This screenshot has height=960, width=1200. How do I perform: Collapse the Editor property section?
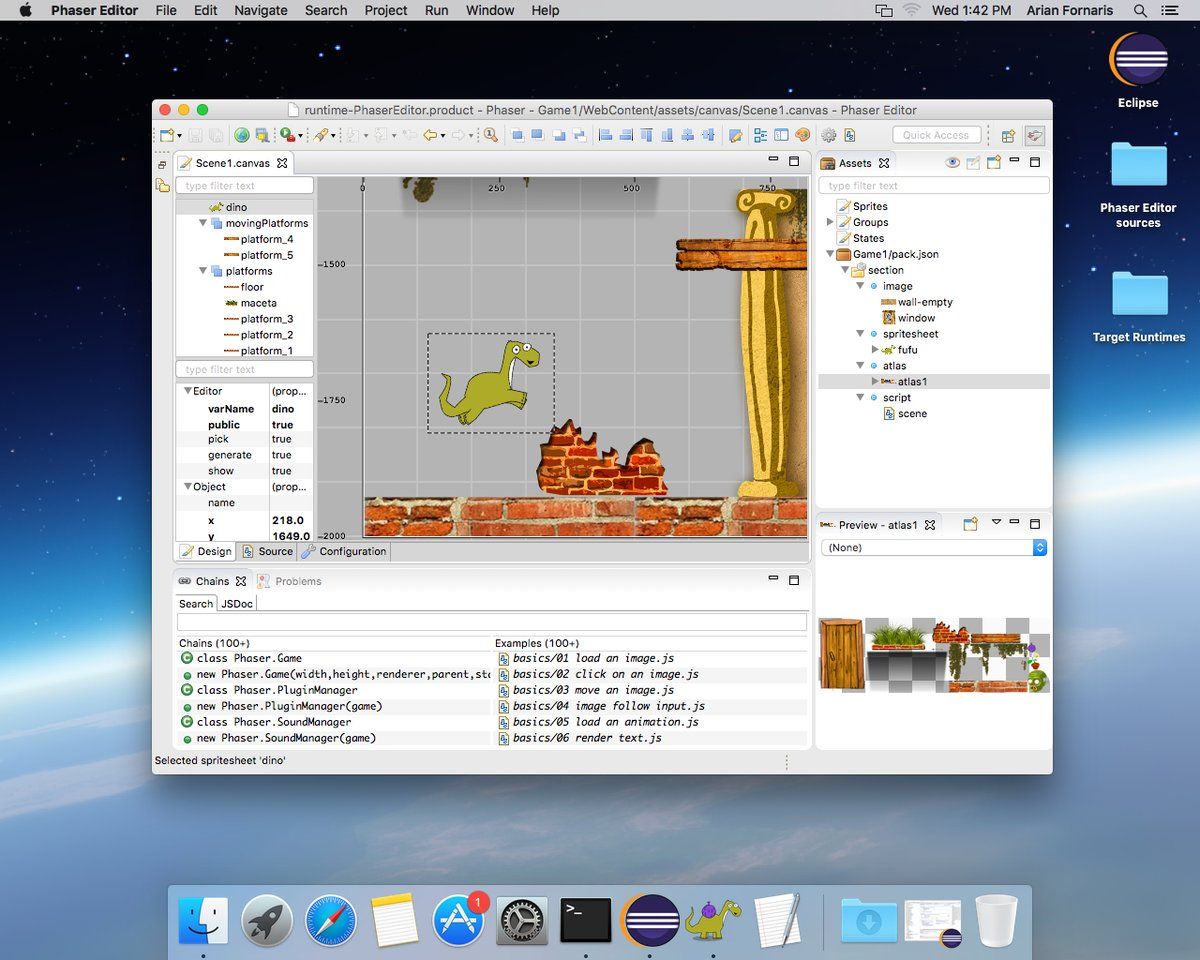point(187,391)
